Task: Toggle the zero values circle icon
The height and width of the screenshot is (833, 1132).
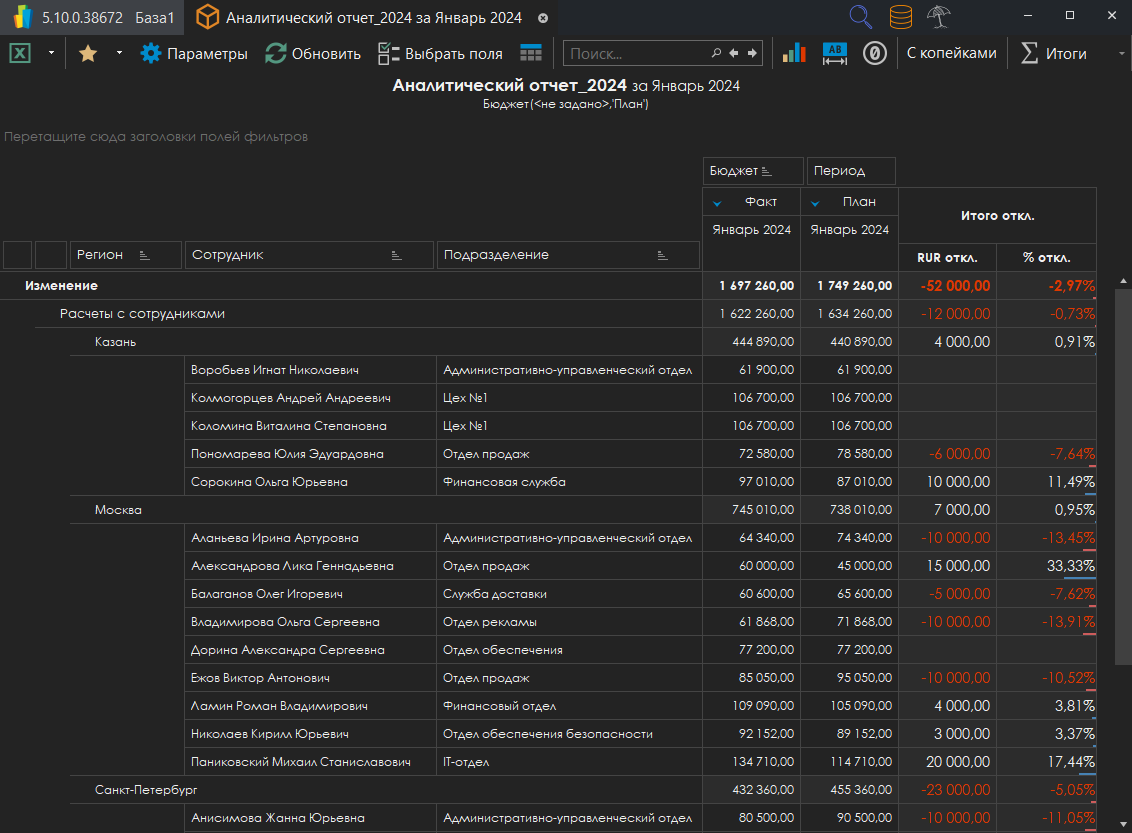Action: click(875, 53)
